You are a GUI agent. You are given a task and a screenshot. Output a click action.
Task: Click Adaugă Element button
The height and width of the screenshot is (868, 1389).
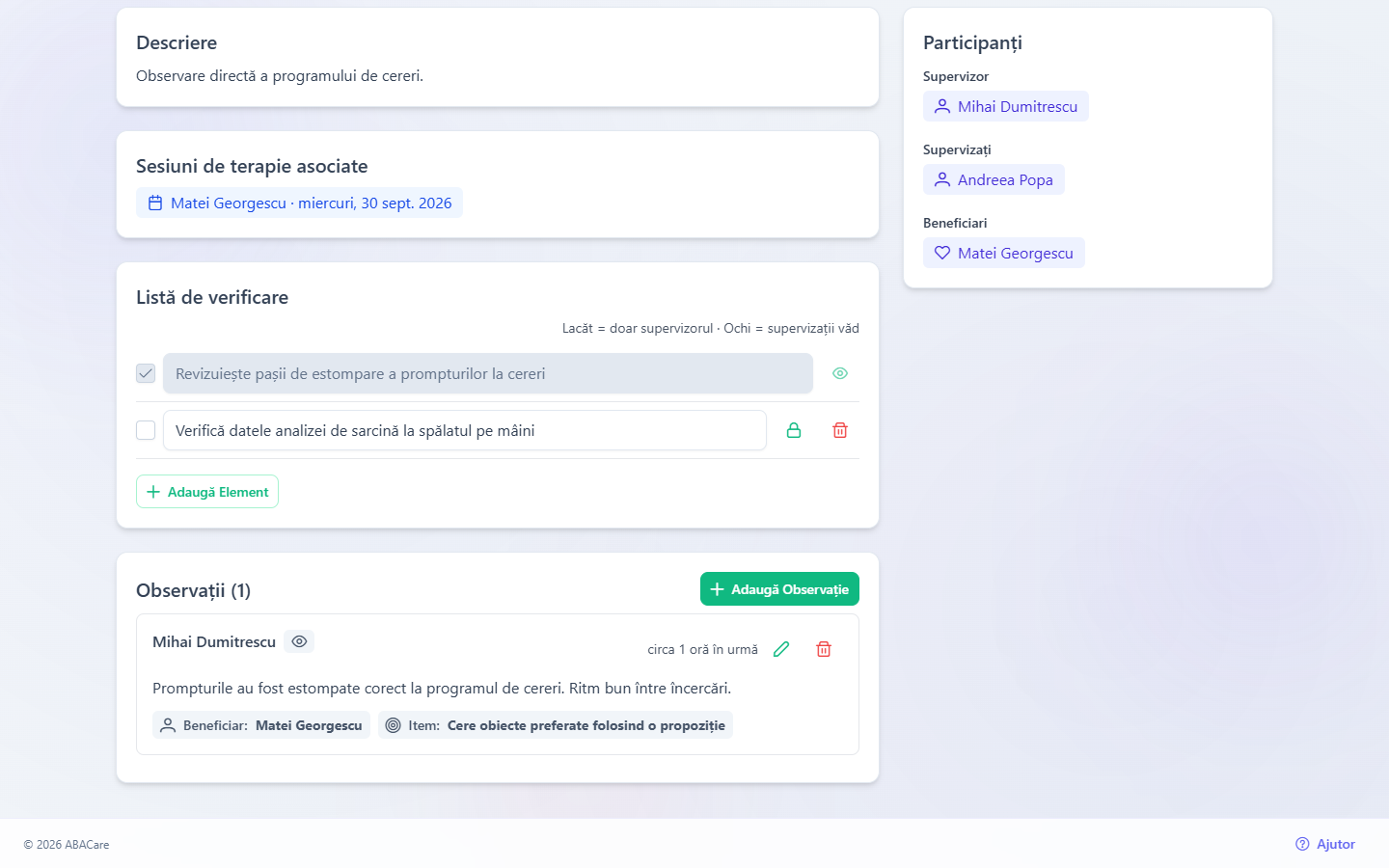tap(207, 492)
